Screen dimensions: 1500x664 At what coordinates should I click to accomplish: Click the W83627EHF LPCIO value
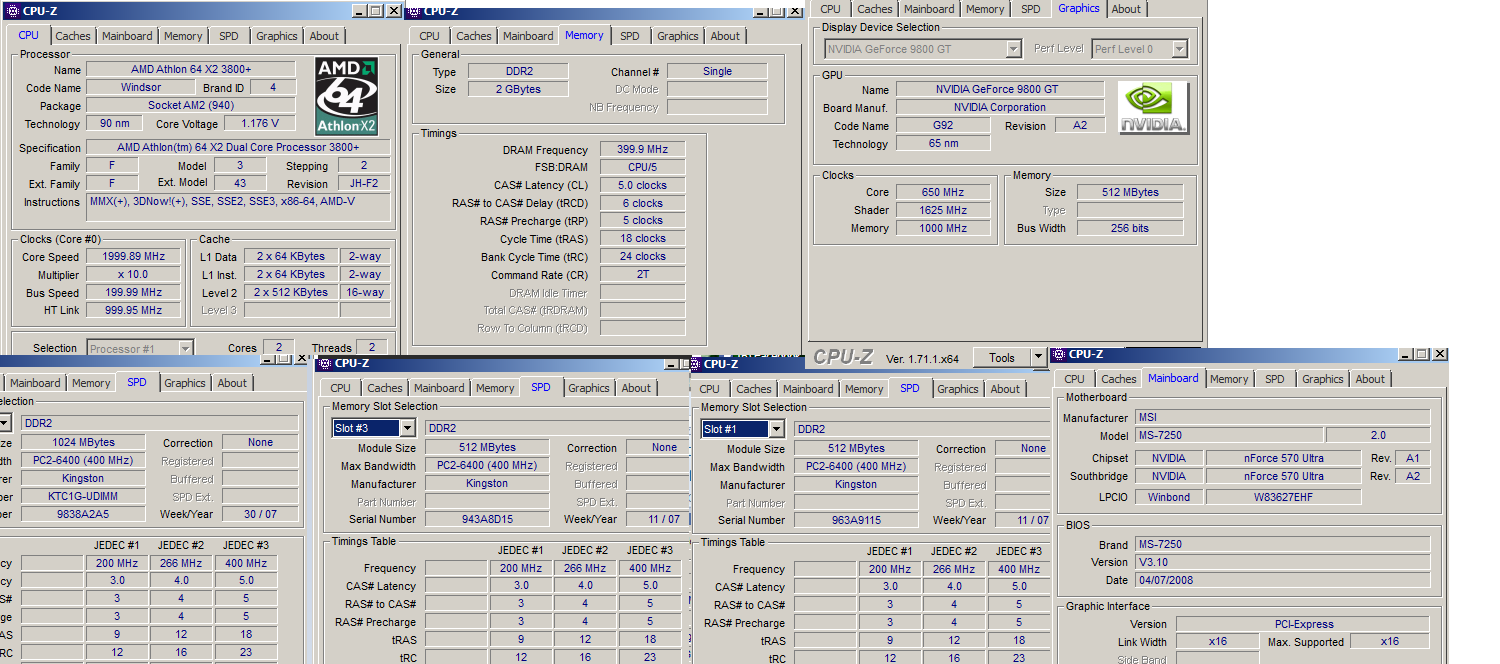(1282, 497)
